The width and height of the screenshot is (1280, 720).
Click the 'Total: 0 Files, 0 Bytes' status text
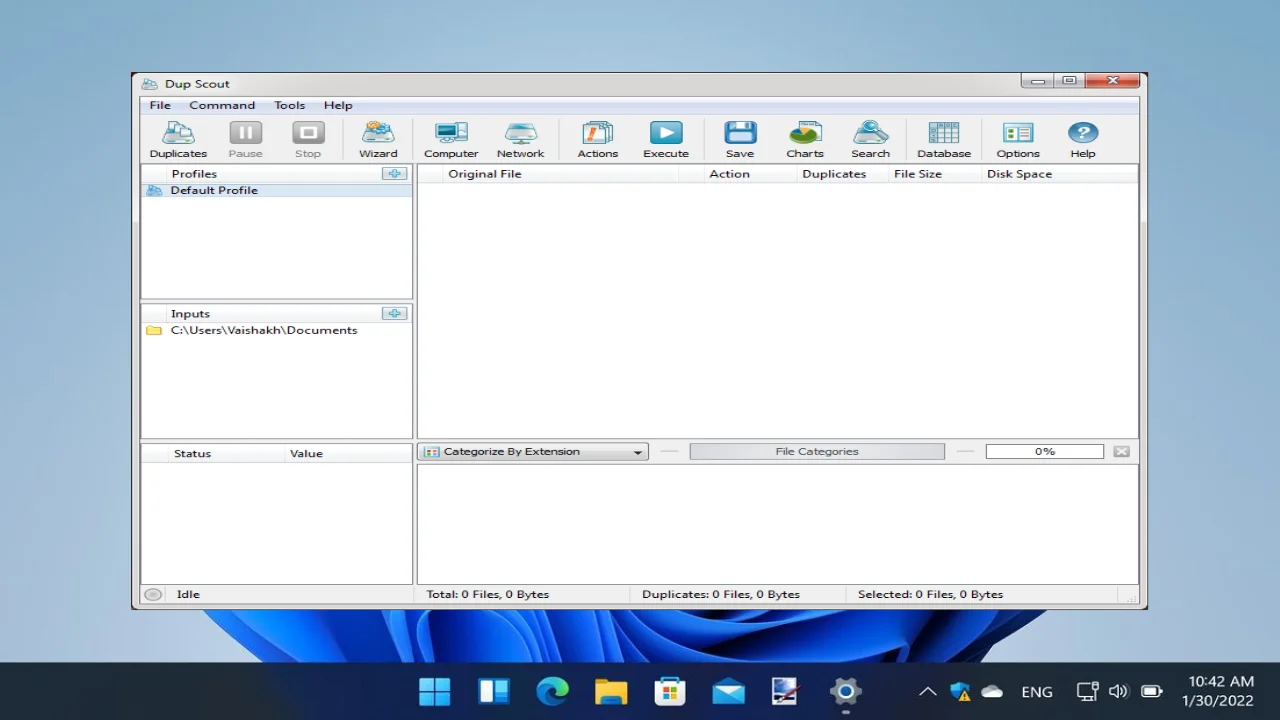(488, 595)
